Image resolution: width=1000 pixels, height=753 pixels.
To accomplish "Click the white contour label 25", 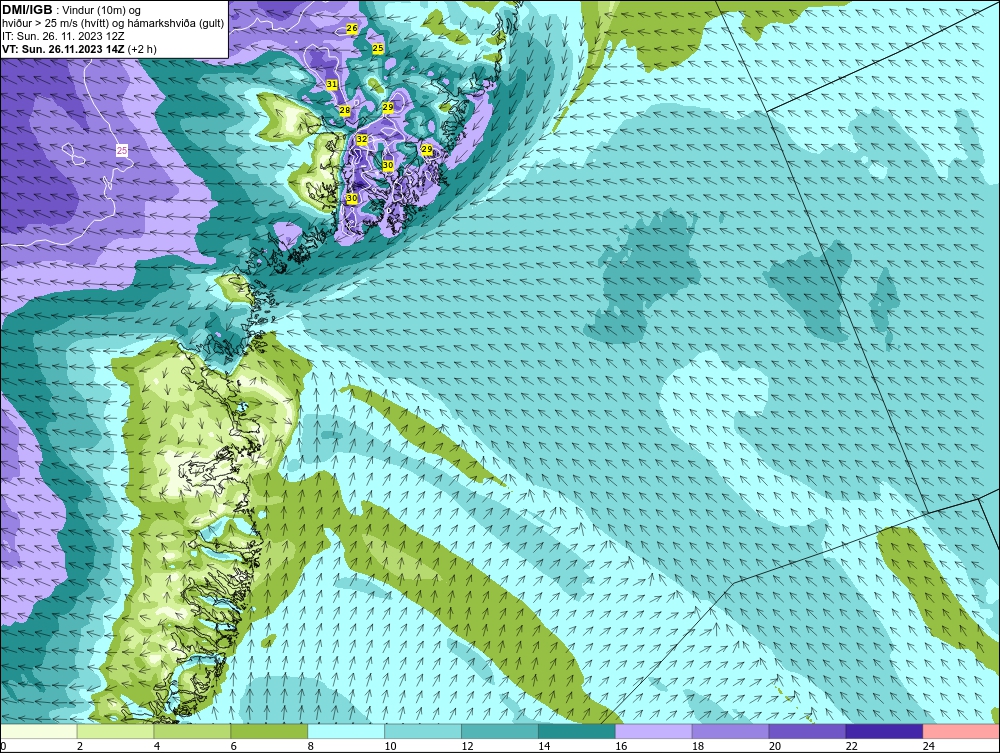I will (122, 150).
